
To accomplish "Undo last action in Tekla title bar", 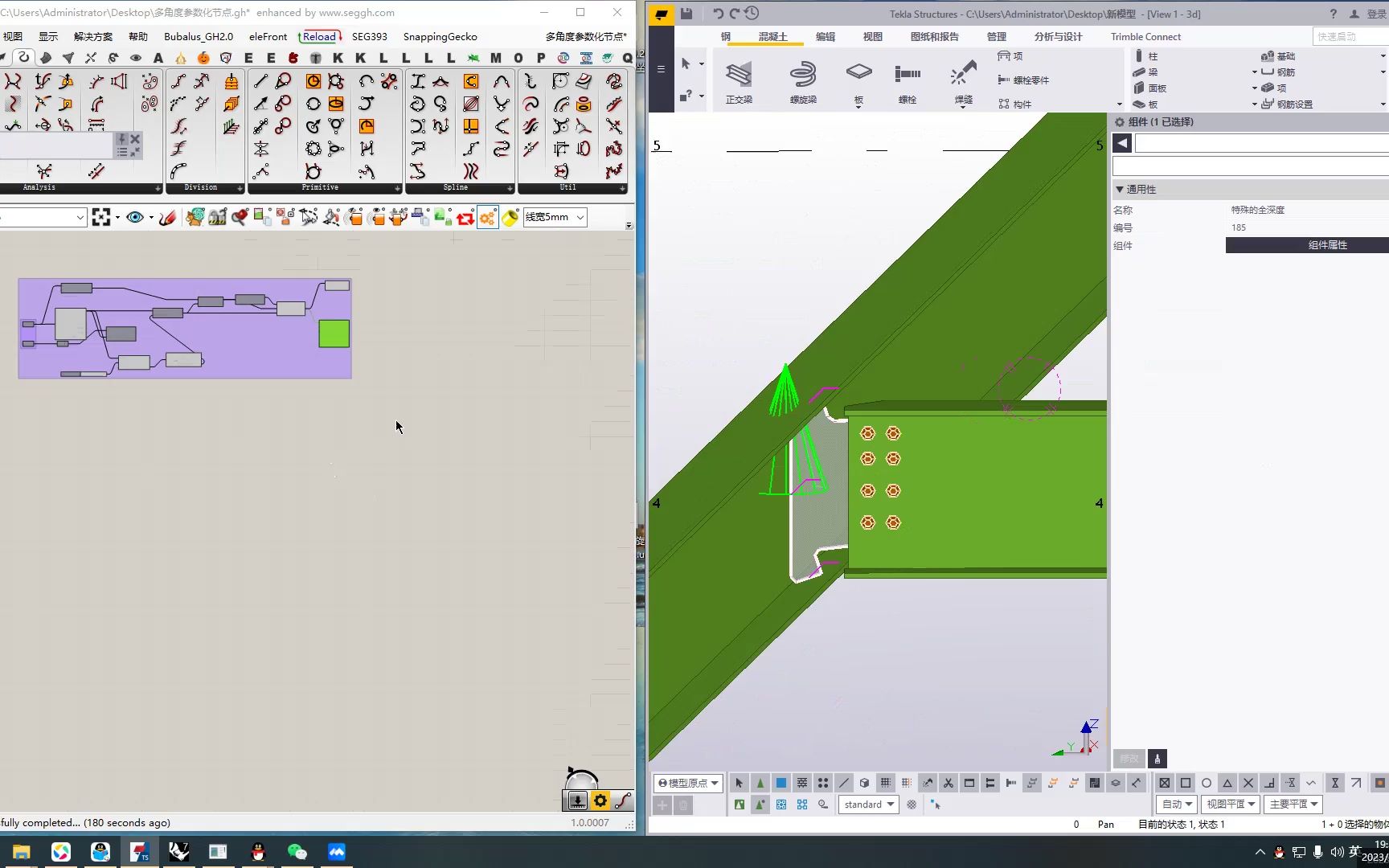I will [x=718, y=14].
